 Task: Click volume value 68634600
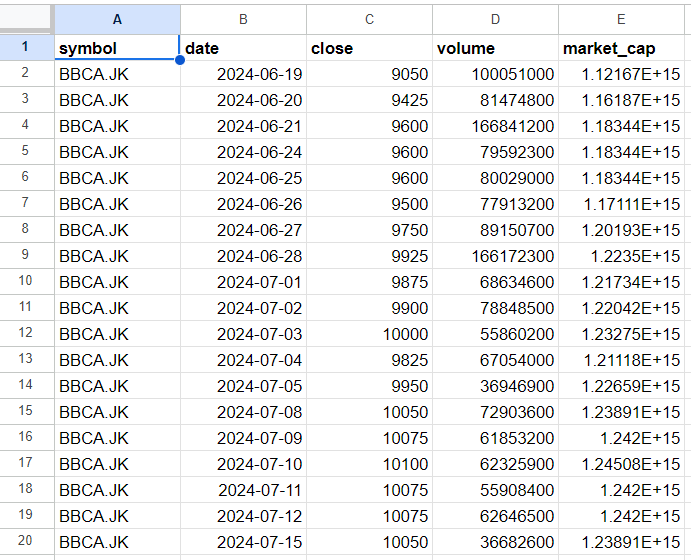pyautogui.click(x=495, y=282)
